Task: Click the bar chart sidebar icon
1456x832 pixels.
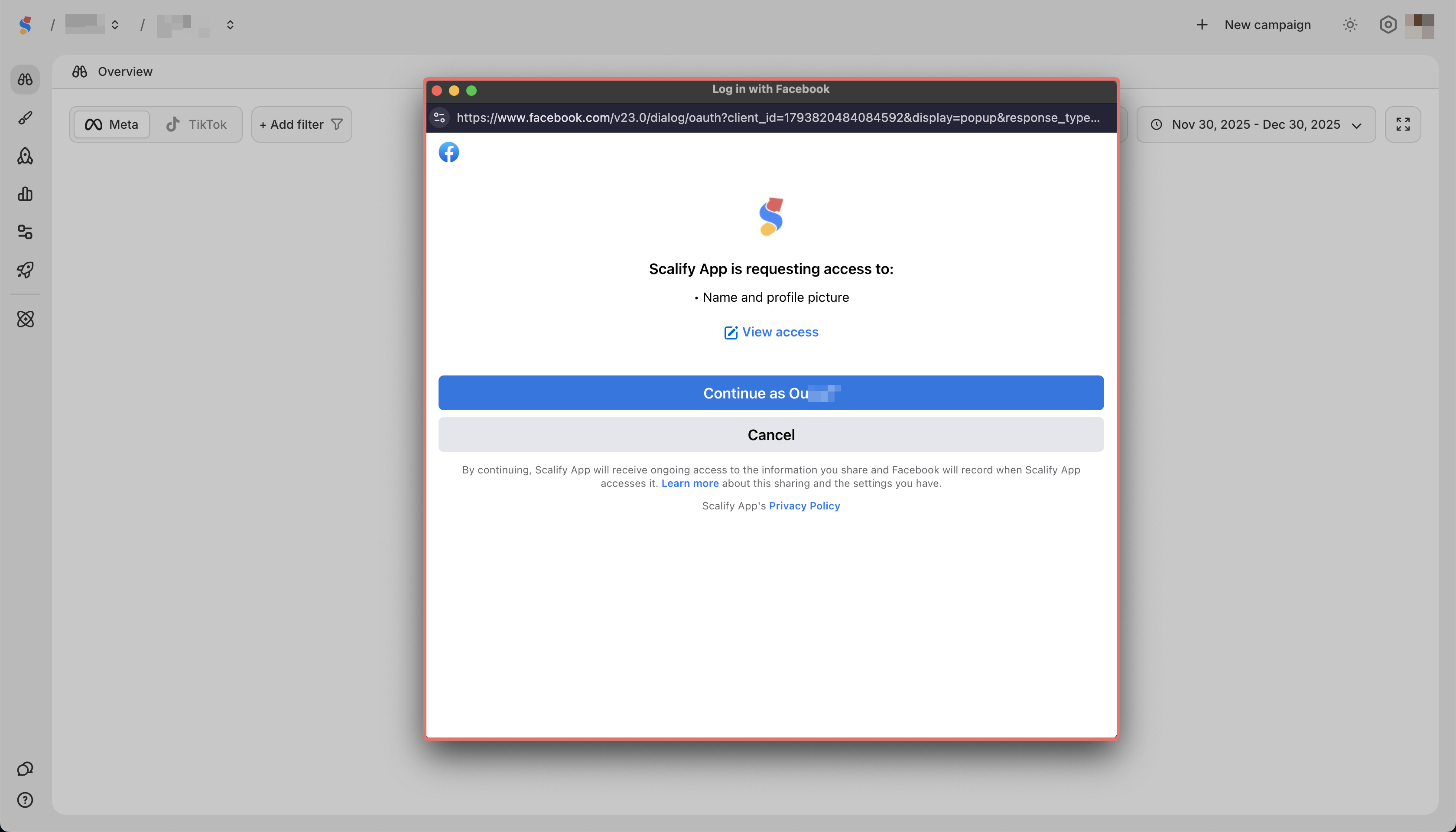Action: point(25,194)
